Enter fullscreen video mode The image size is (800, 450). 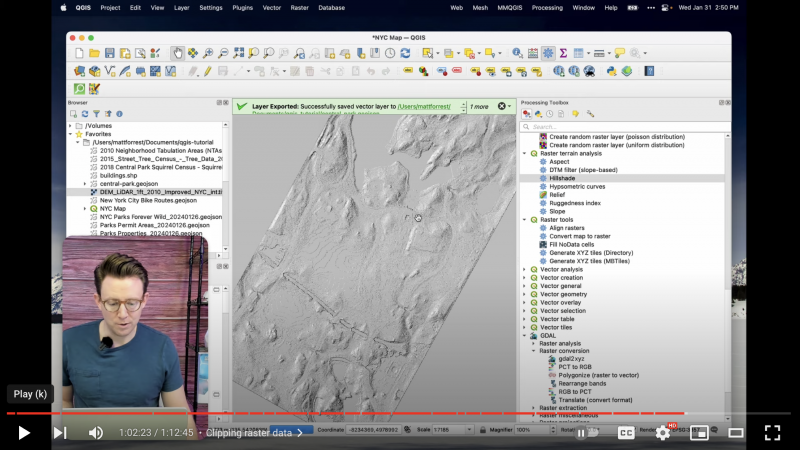[772, 433]
